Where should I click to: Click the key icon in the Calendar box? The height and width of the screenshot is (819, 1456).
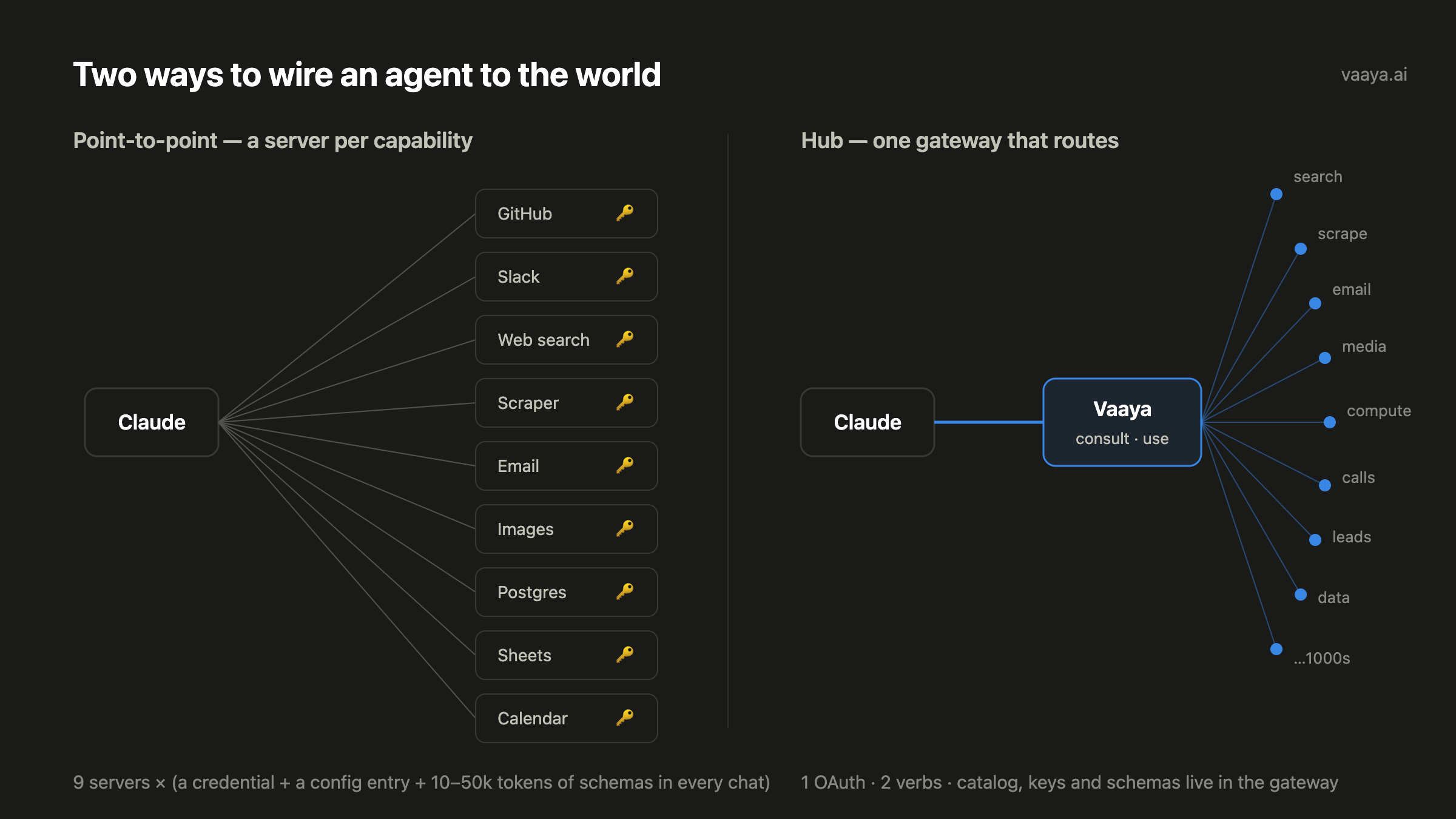click(625, 718)
